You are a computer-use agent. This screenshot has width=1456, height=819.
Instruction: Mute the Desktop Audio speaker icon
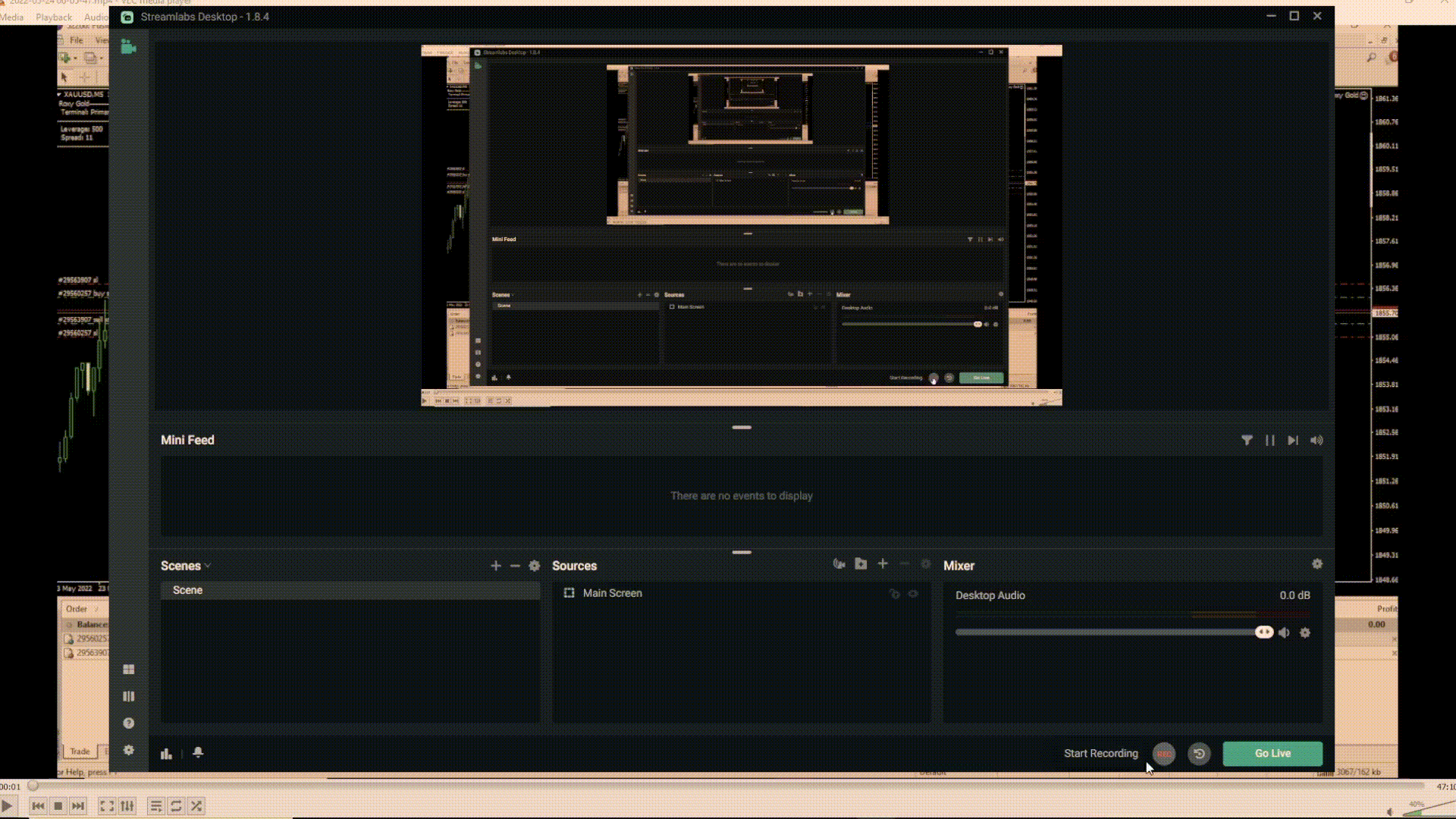pos(1284,632)
